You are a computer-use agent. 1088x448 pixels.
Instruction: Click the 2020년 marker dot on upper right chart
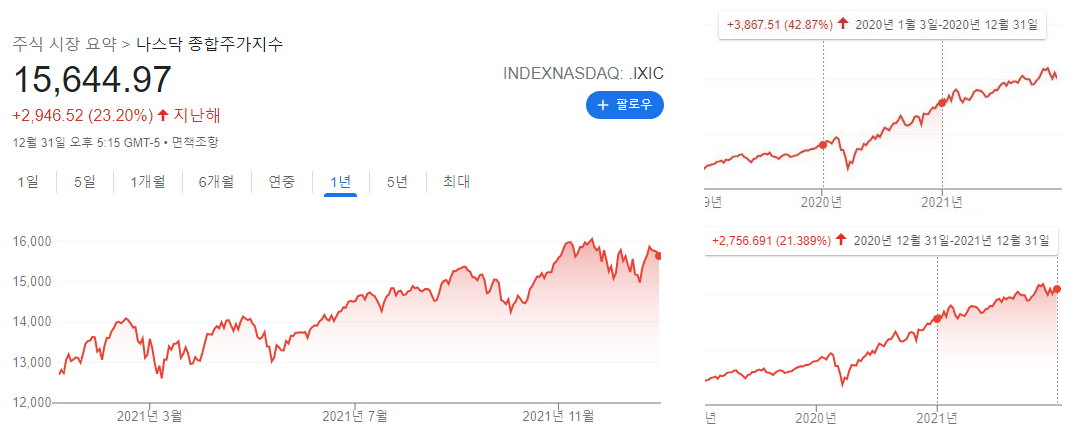point(823,145)
